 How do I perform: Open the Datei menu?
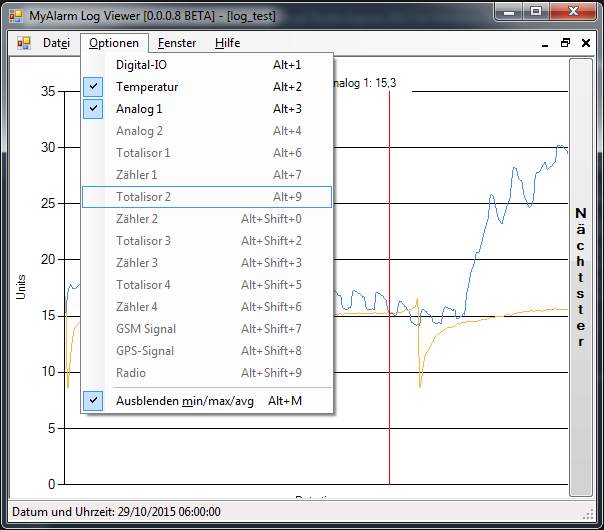pos(56,43)
